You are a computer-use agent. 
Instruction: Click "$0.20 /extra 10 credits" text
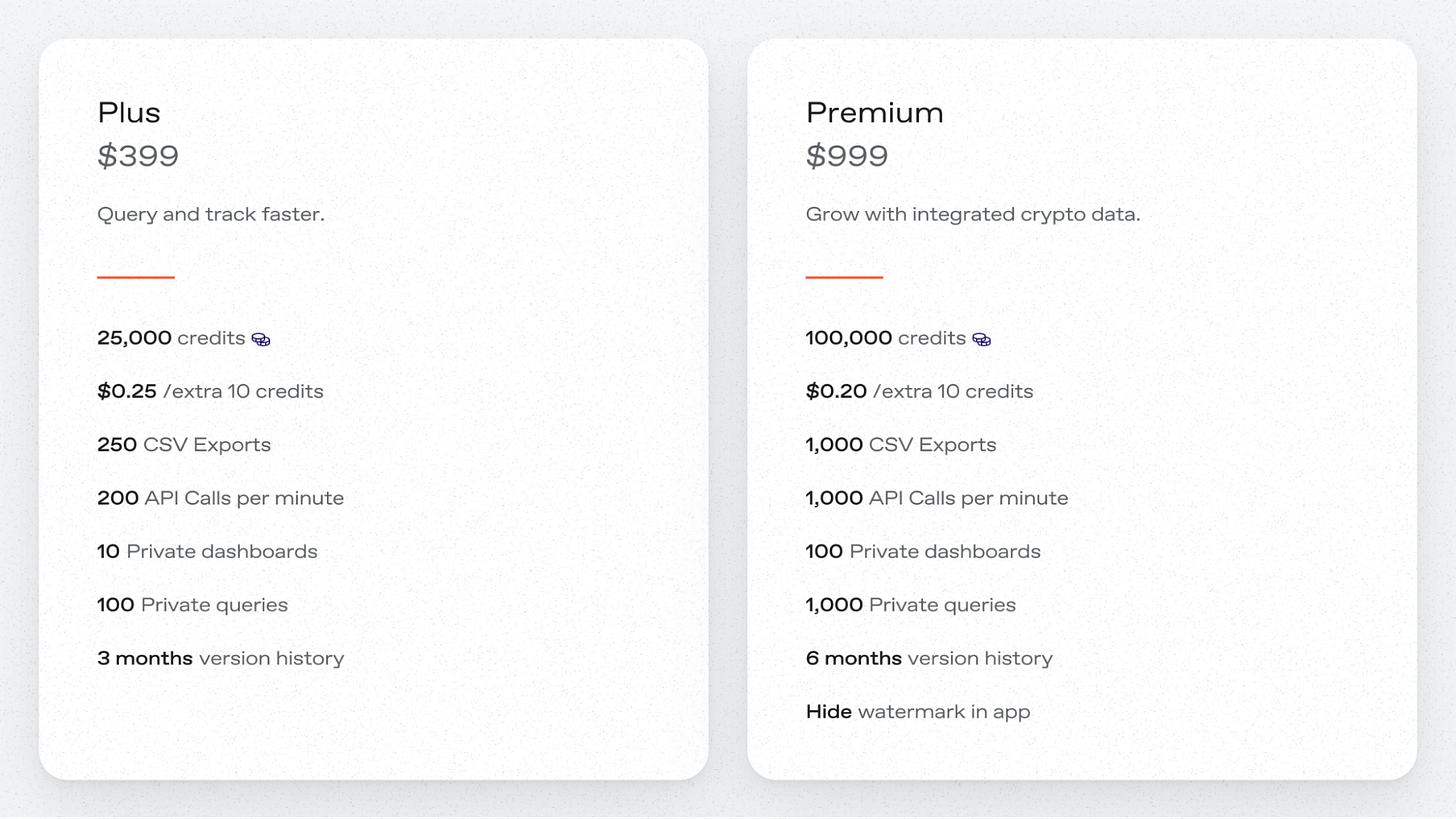919,391
